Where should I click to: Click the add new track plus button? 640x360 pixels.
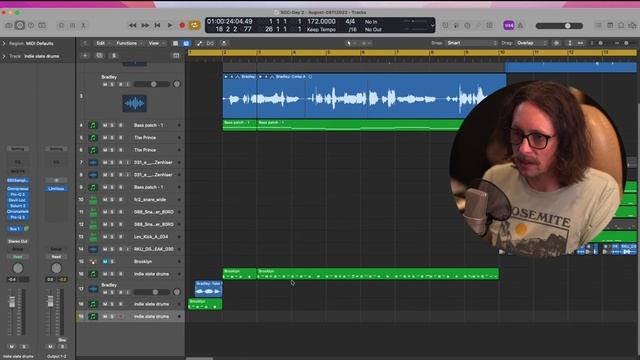[x=85, y=56]
